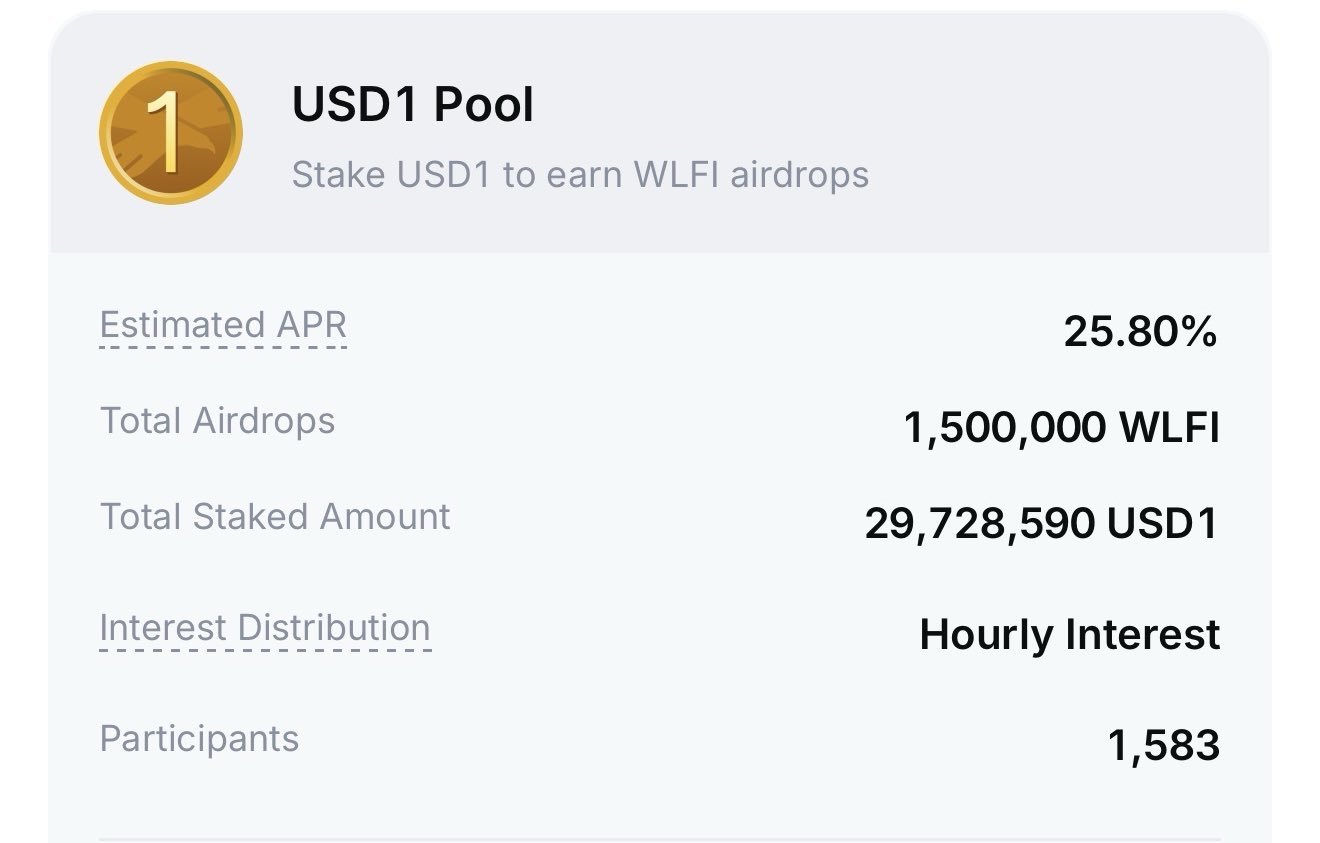Click the Hourly Interest value

tap(1069, 635)
